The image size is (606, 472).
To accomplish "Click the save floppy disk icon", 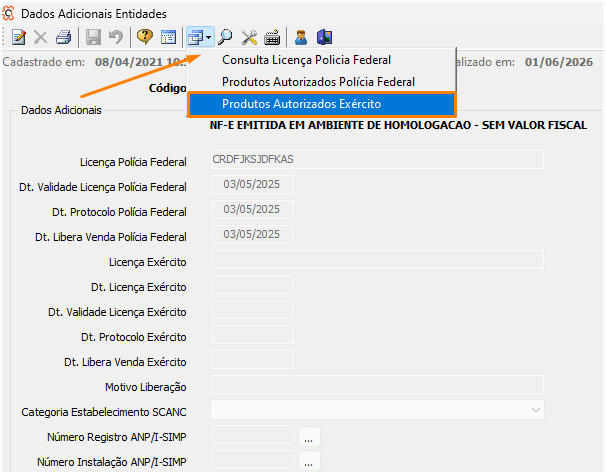I will click(x=93, y=37).
